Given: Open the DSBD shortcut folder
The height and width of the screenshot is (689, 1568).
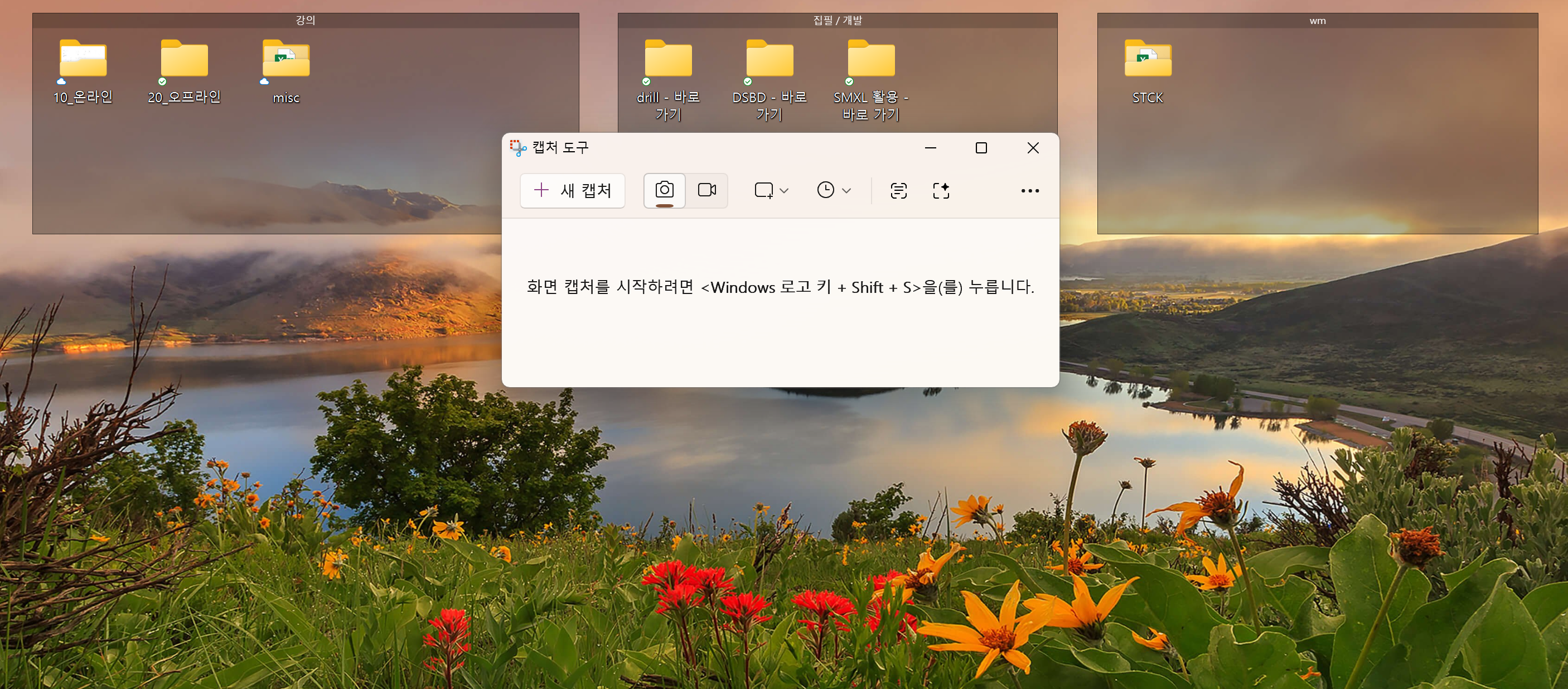Looking at the screenshot, I should (770, 59).
